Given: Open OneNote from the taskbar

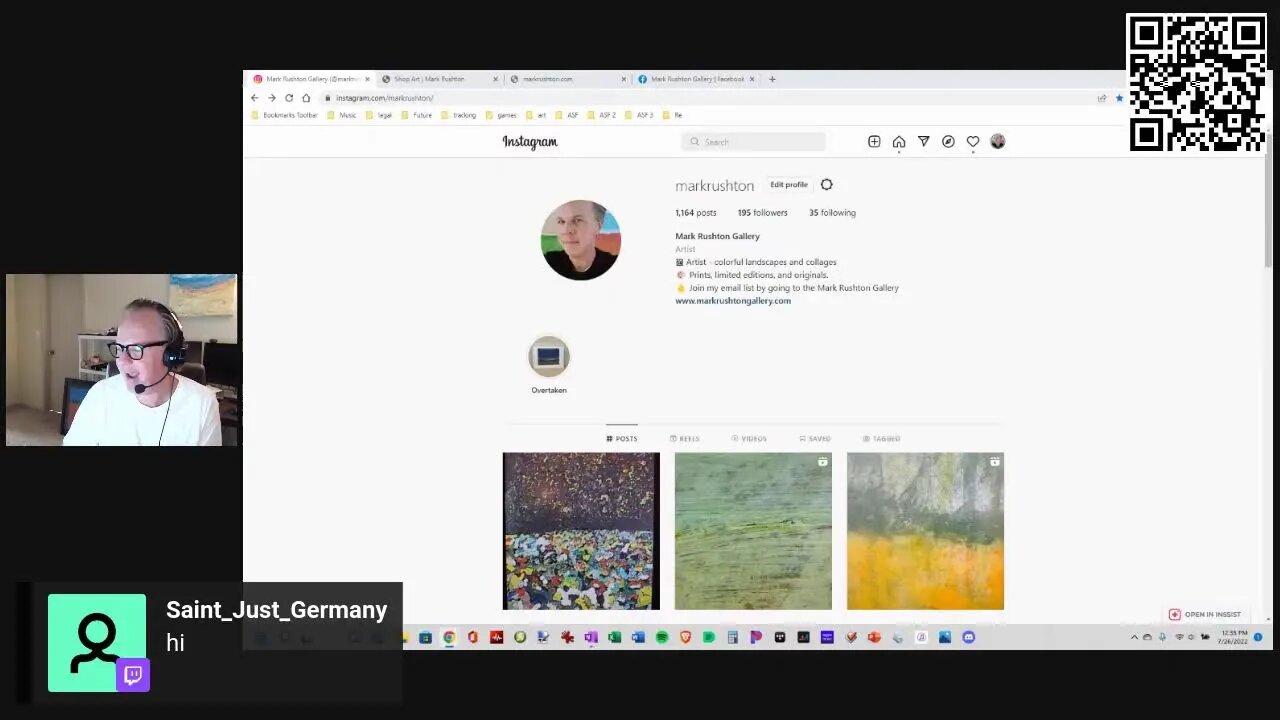Looking at the screenshot, I should point(591,637).
